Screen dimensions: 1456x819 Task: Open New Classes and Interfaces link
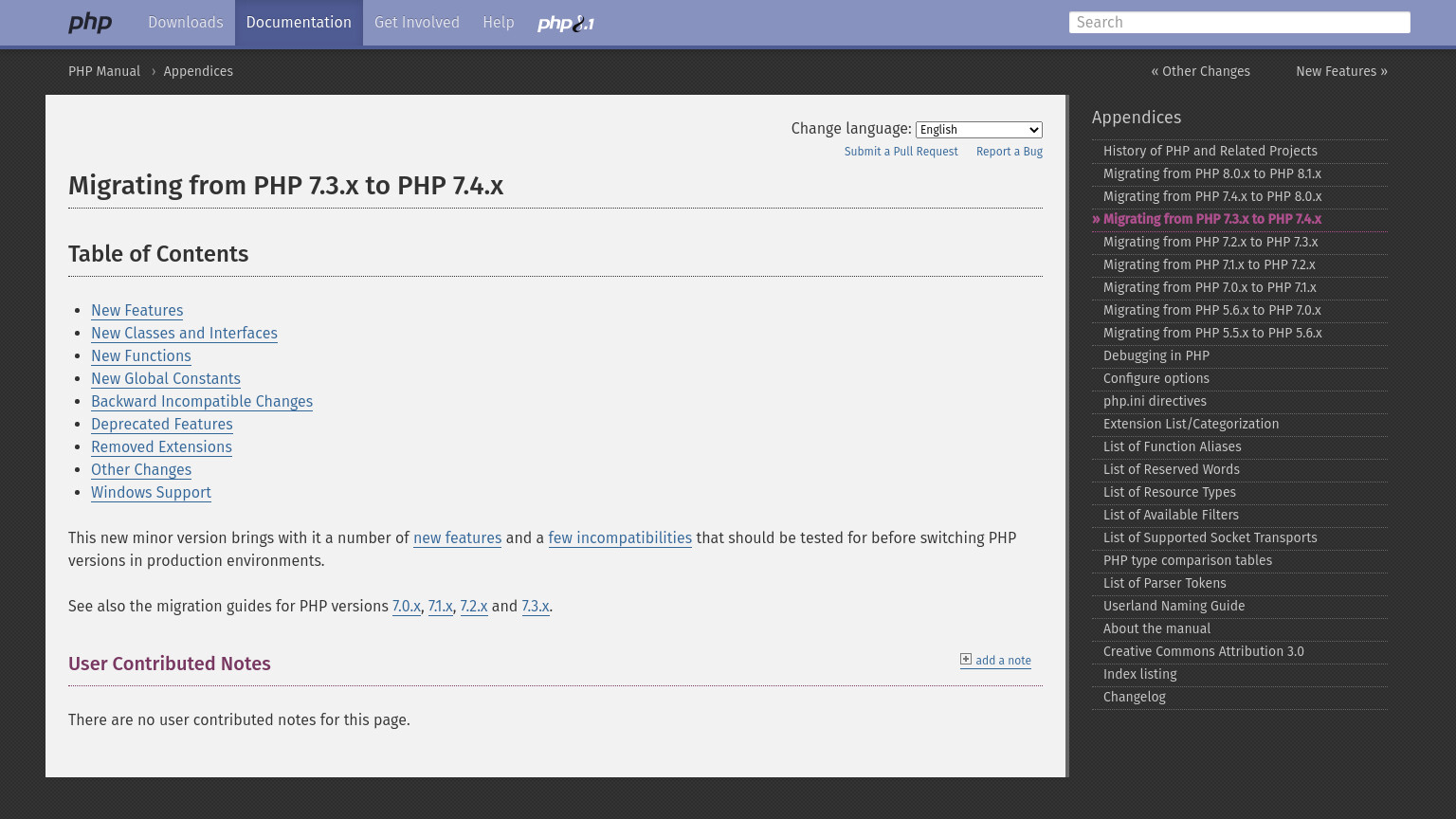pyautogui.click(x=184, y=334)
